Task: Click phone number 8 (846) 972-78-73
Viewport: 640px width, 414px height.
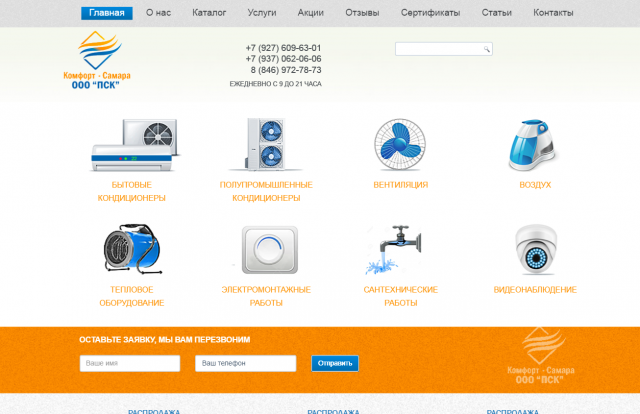Action: point(286,70)
